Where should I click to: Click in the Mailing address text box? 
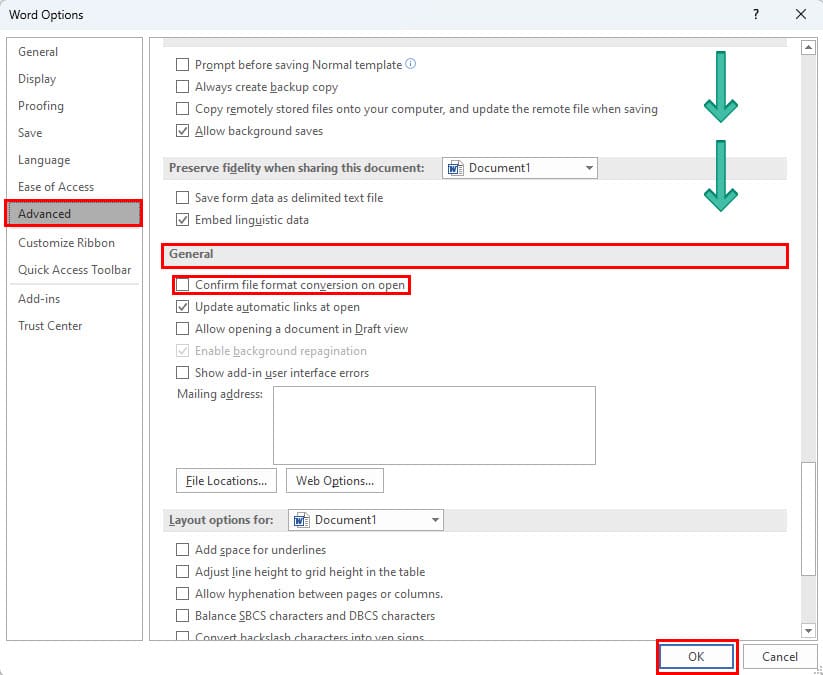(x=435, y=426)
